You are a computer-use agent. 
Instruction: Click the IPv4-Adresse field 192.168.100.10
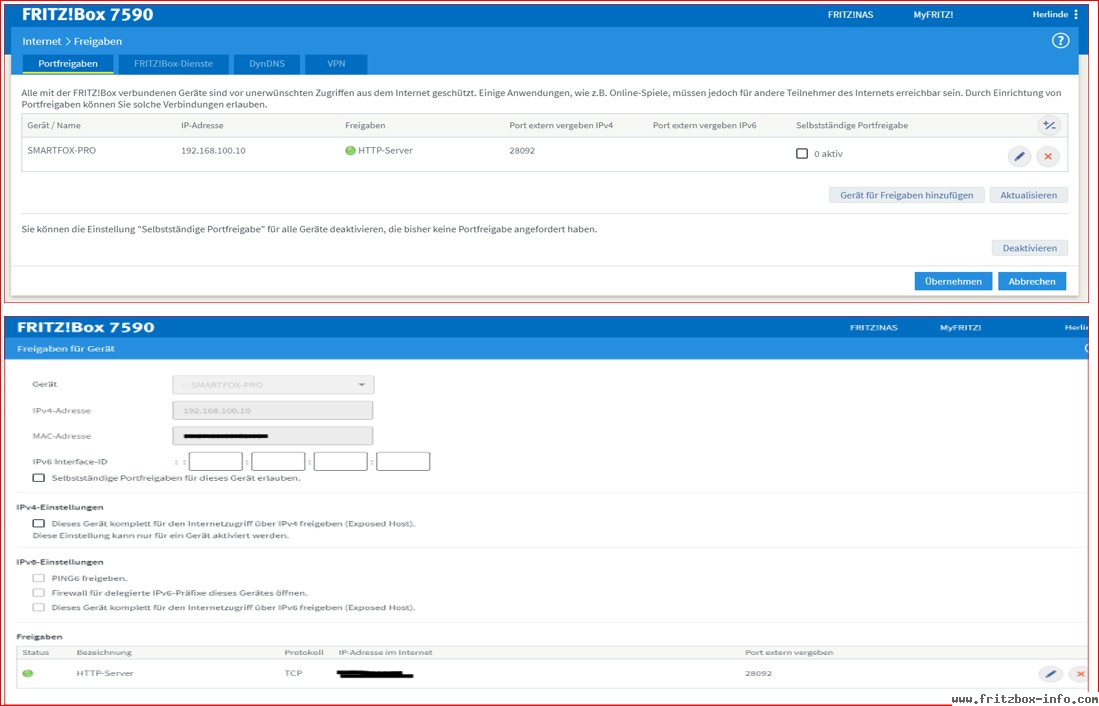(x=273, y=410)
